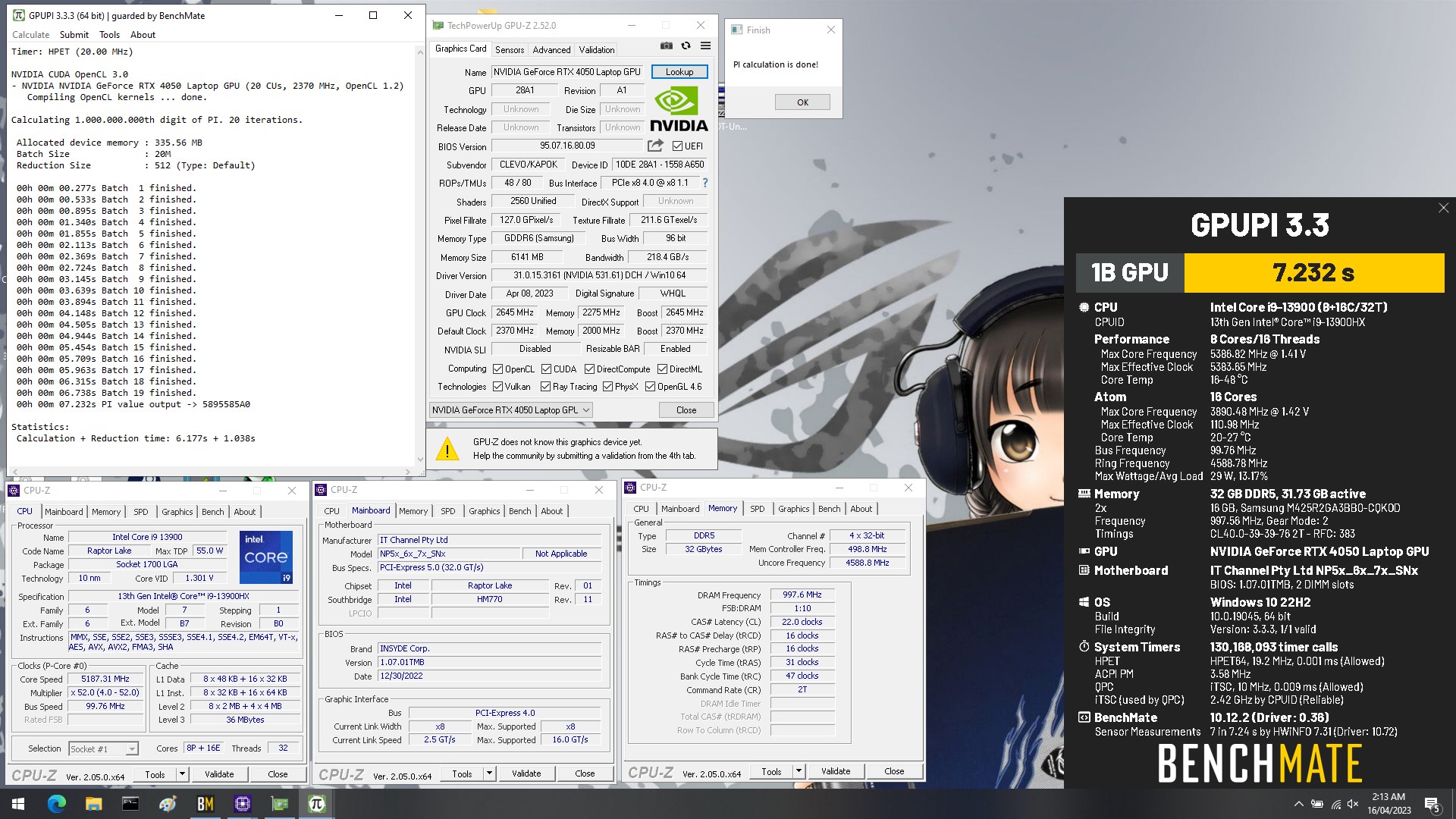The image size is (1456, 819).
Task: Click OK in the Finish dialog
Action: click(802, 102)
